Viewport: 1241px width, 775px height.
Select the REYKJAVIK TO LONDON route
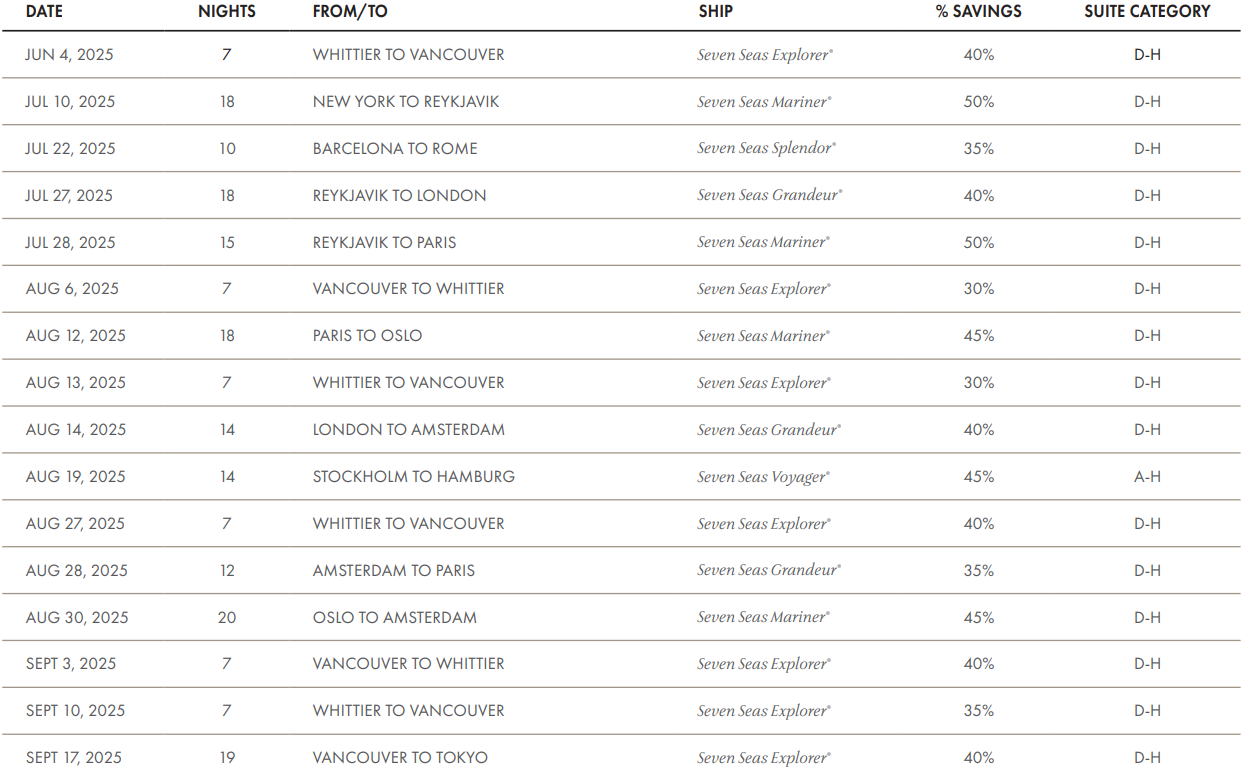coord(399,196)
